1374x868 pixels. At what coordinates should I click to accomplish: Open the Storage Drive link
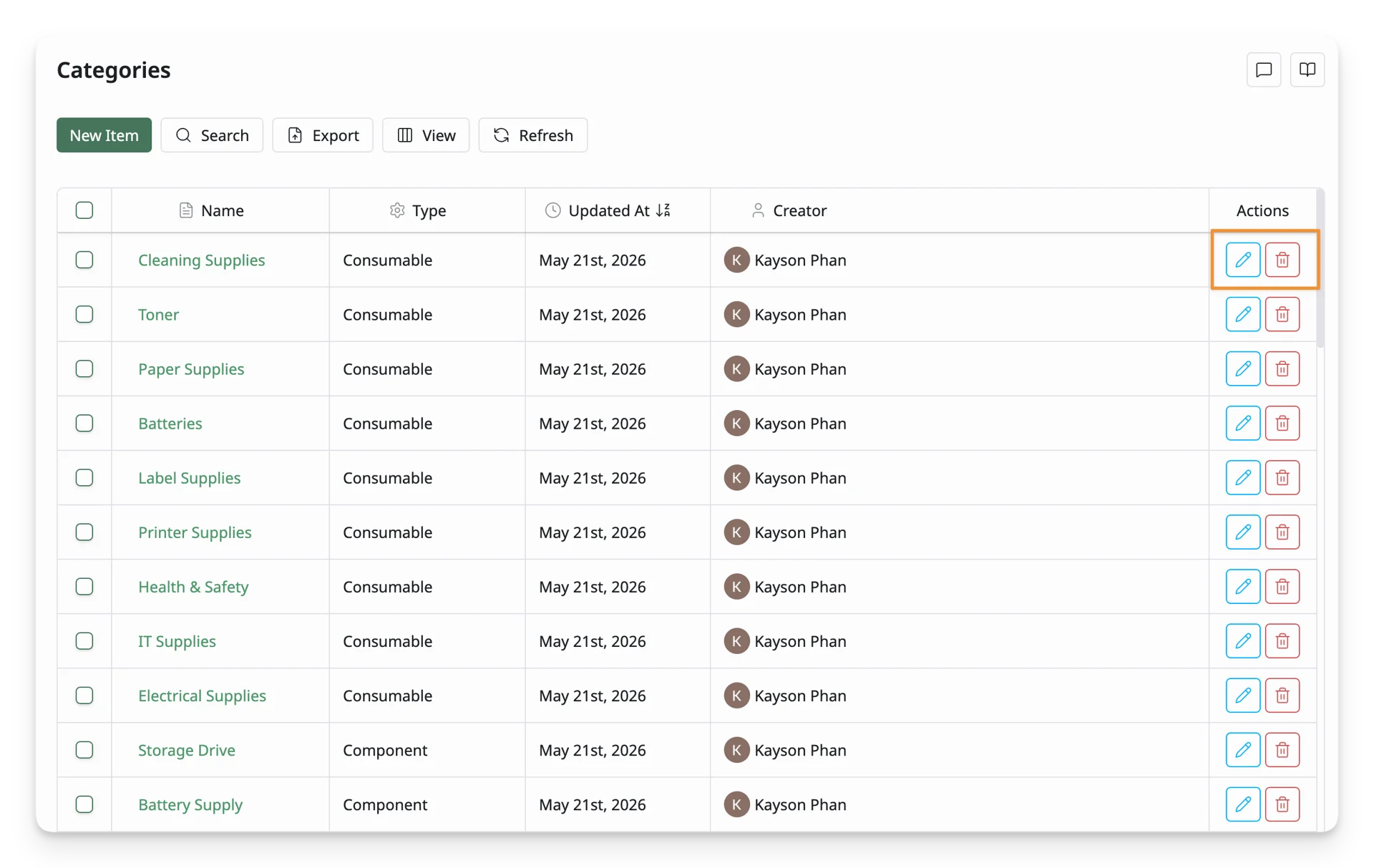coord(186,749)
